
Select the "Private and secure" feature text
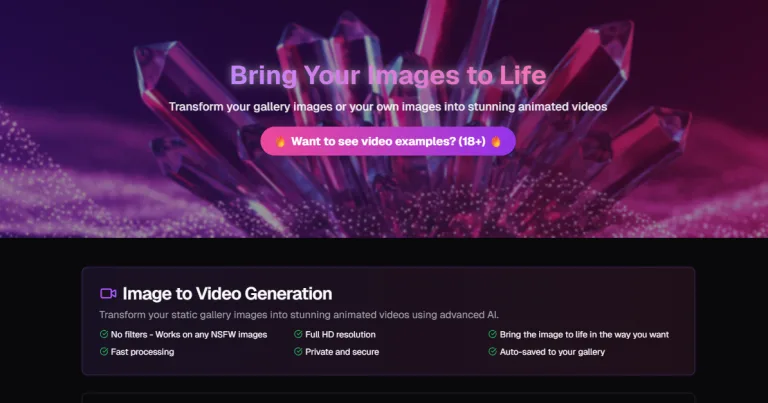343,352
